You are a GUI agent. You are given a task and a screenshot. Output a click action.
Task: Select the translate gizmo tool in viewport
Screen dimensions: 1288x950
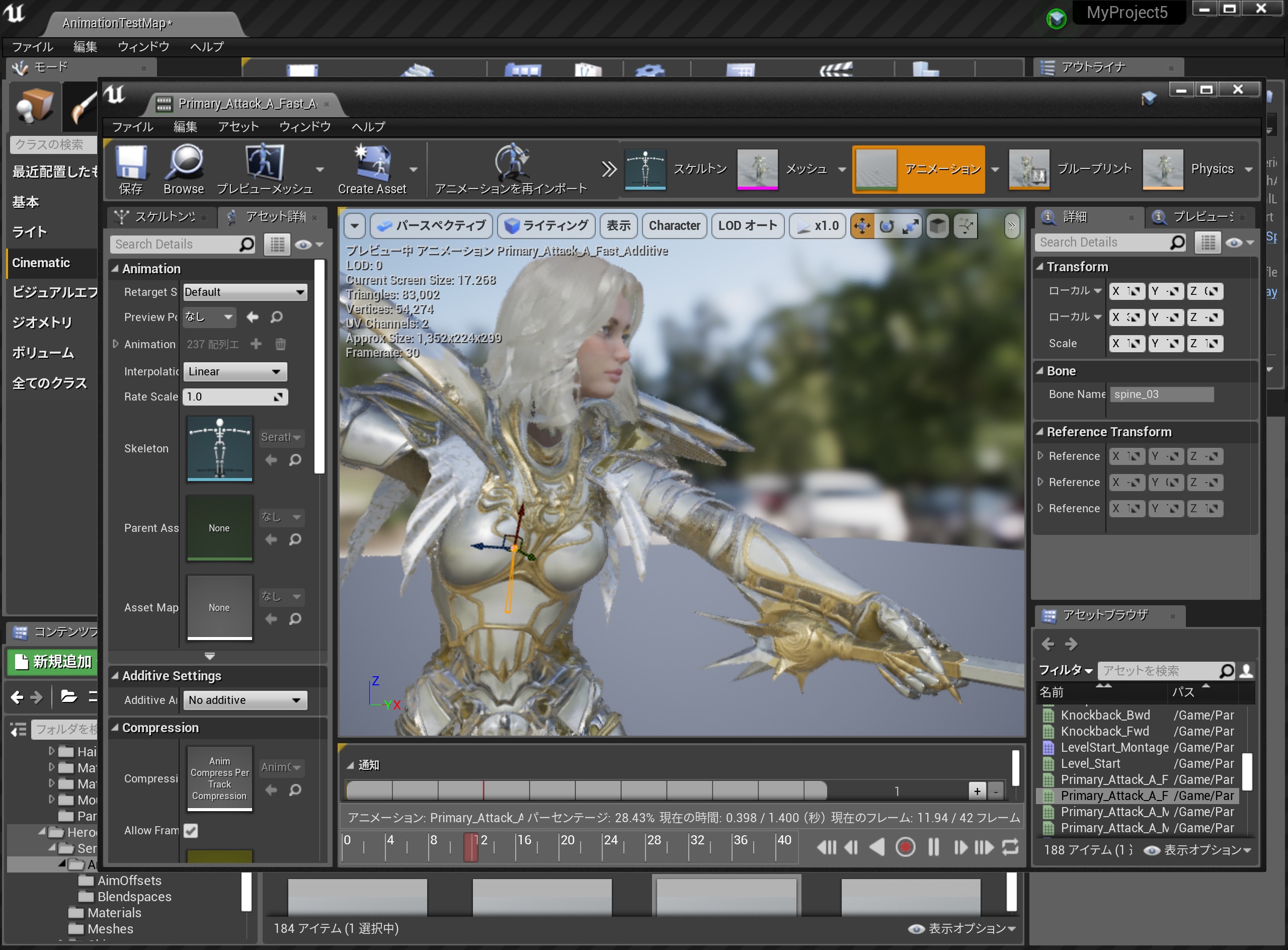pos(861,226)
